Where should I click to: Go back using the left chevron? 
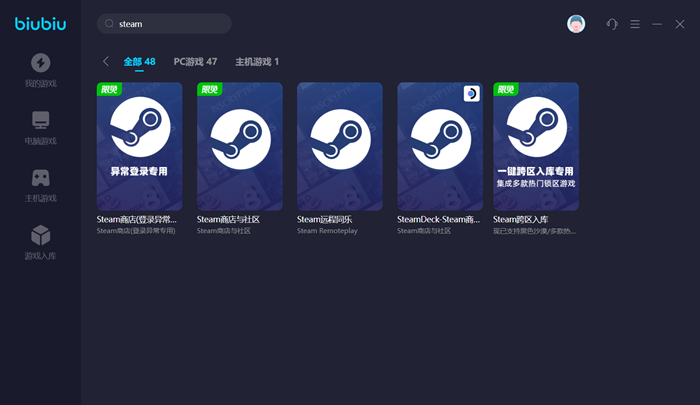pos(106,62)
